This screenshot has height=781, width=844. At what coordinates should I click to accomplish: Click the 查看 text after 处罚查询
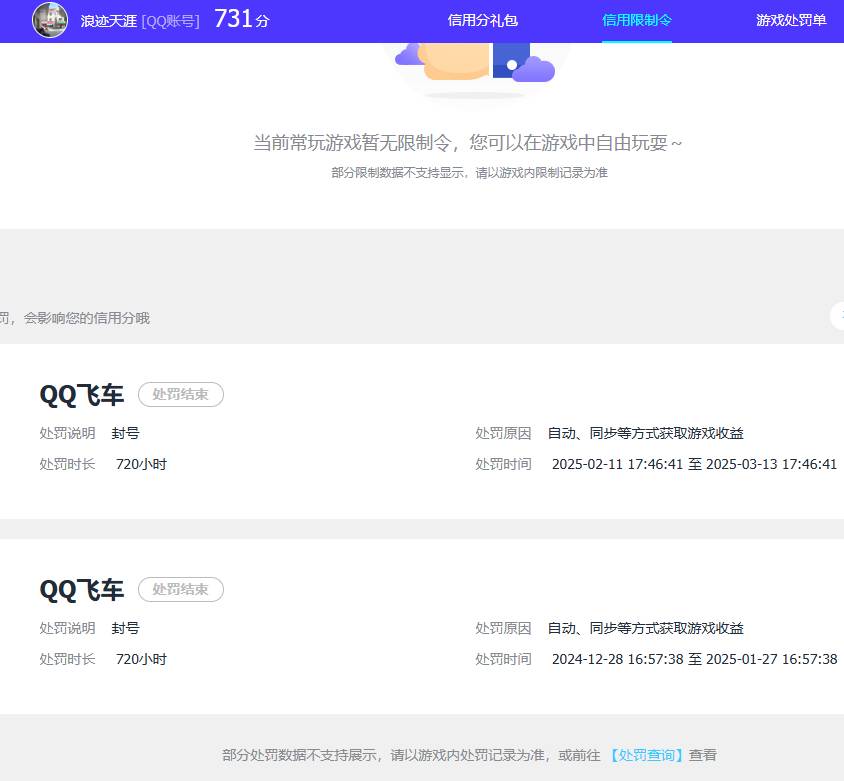[703, 755]
